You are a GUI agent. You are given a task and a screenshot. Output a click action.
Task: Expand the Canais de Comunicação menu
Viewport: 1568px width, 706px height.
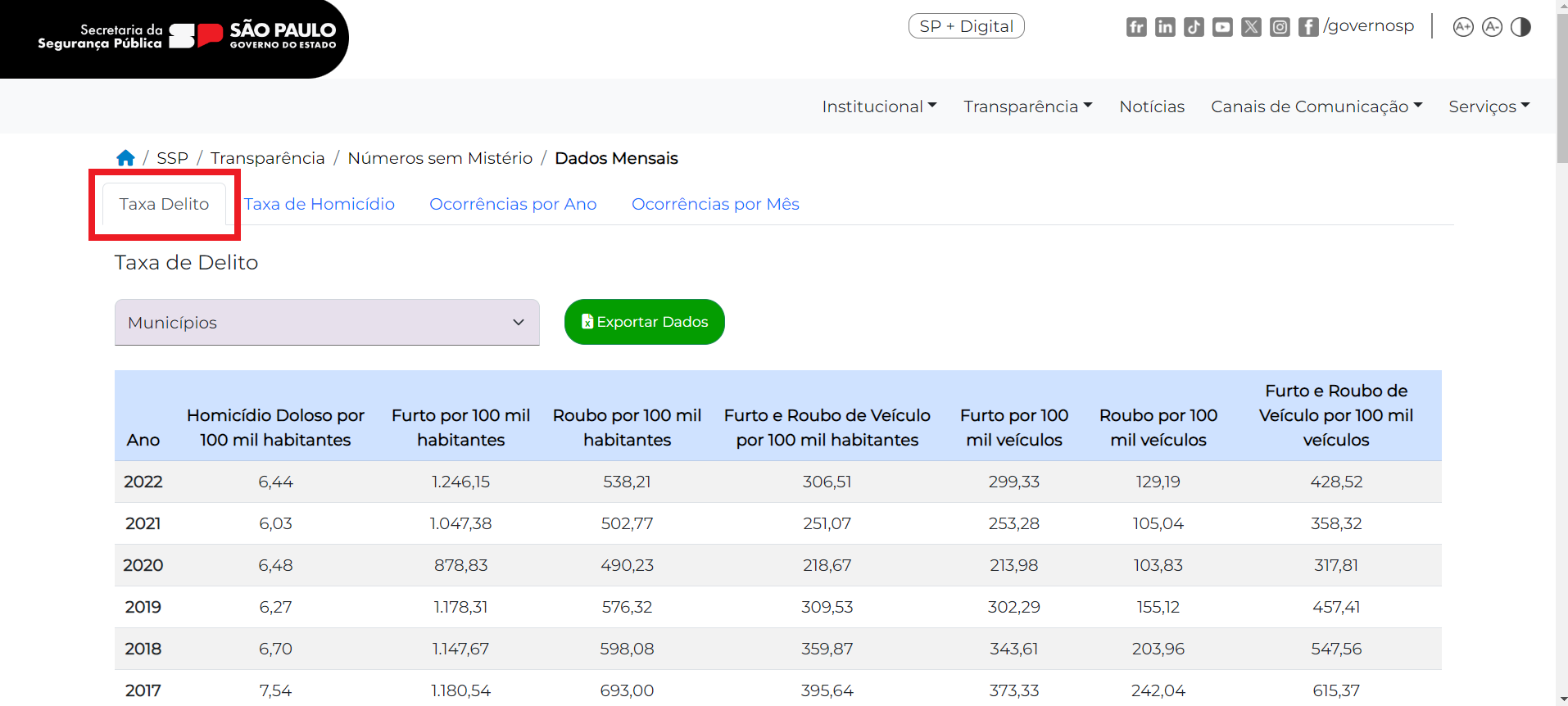pos(1316,106)
